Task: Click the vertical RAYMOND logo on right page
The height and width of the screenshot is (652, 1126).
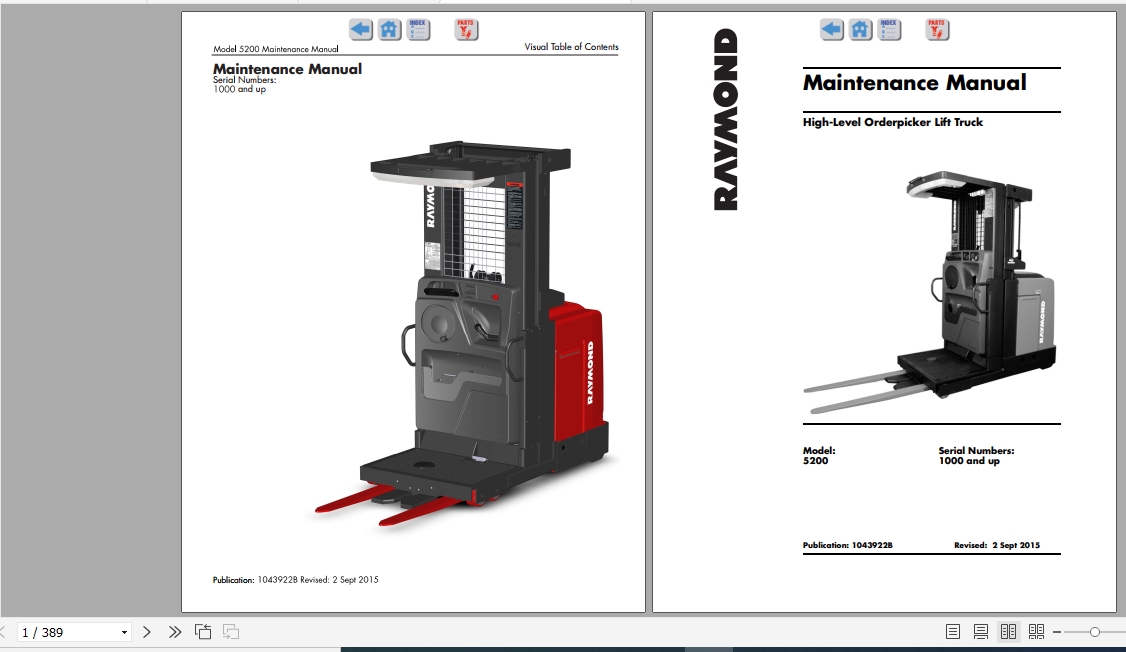Action: point(725,119)
